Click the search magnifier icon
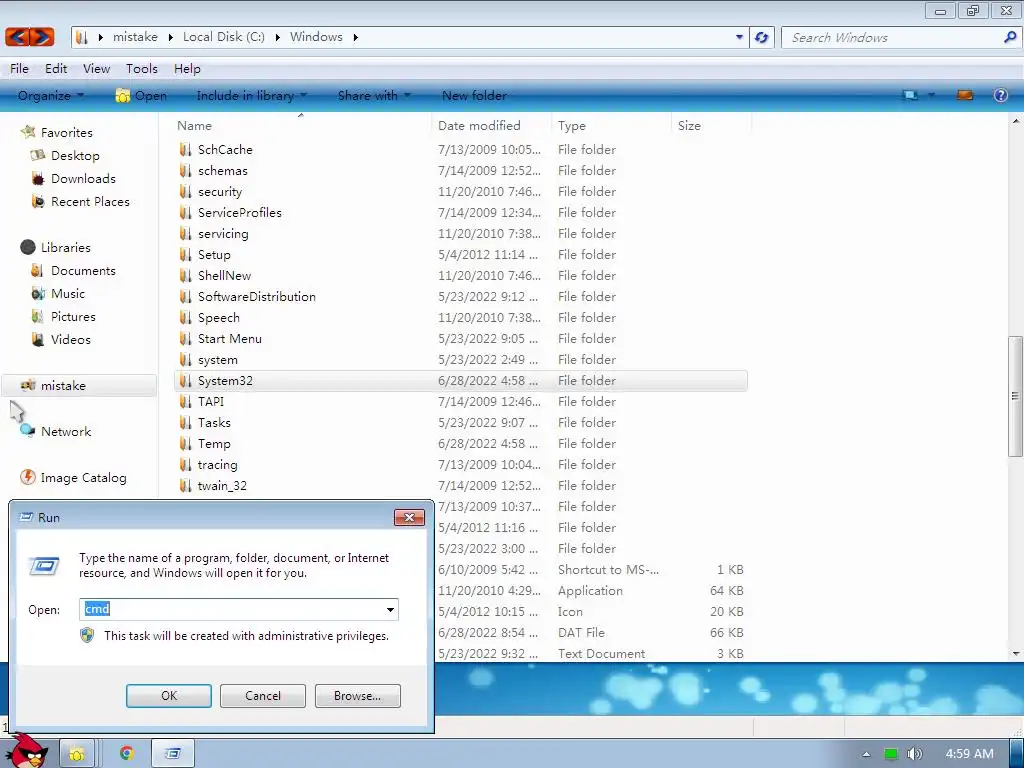The image size is (1024, 768). click(1010, 37)
